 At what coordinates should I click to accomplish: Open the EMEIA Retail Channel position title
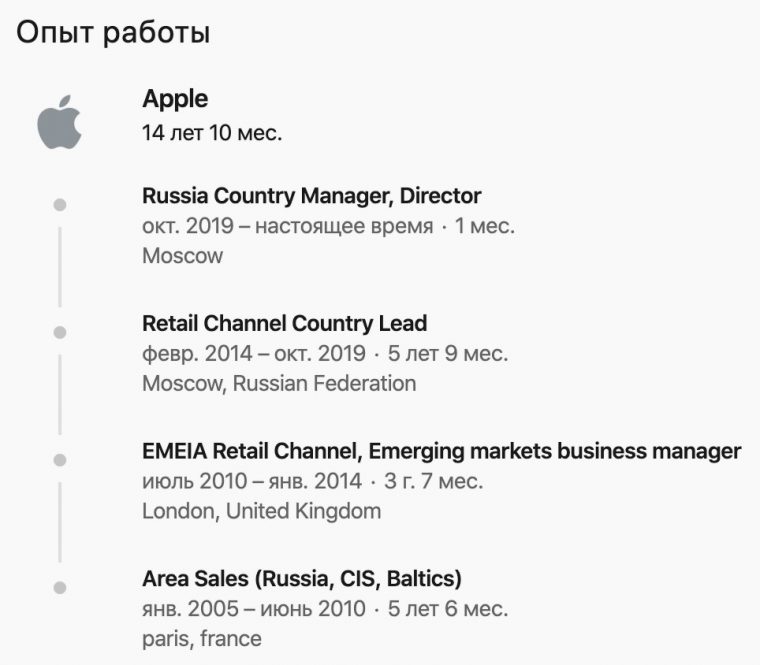pyautogui.click(x=441, y=452)
